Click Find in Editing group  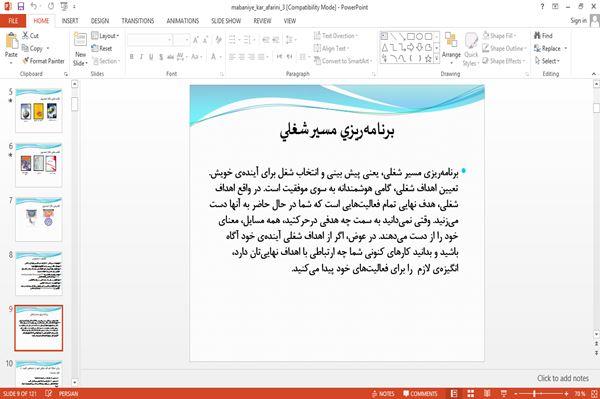click(x=543, y=36)
